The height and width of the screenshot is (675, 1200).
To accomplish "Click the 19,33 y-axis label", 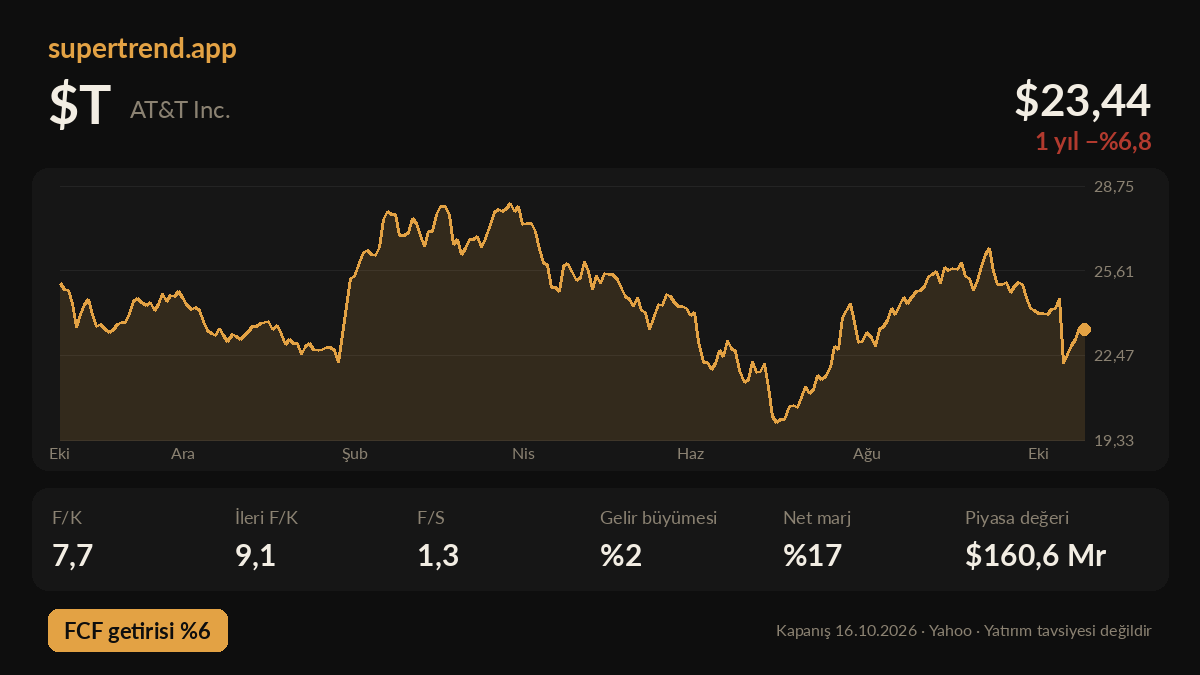I will 1113,440.
